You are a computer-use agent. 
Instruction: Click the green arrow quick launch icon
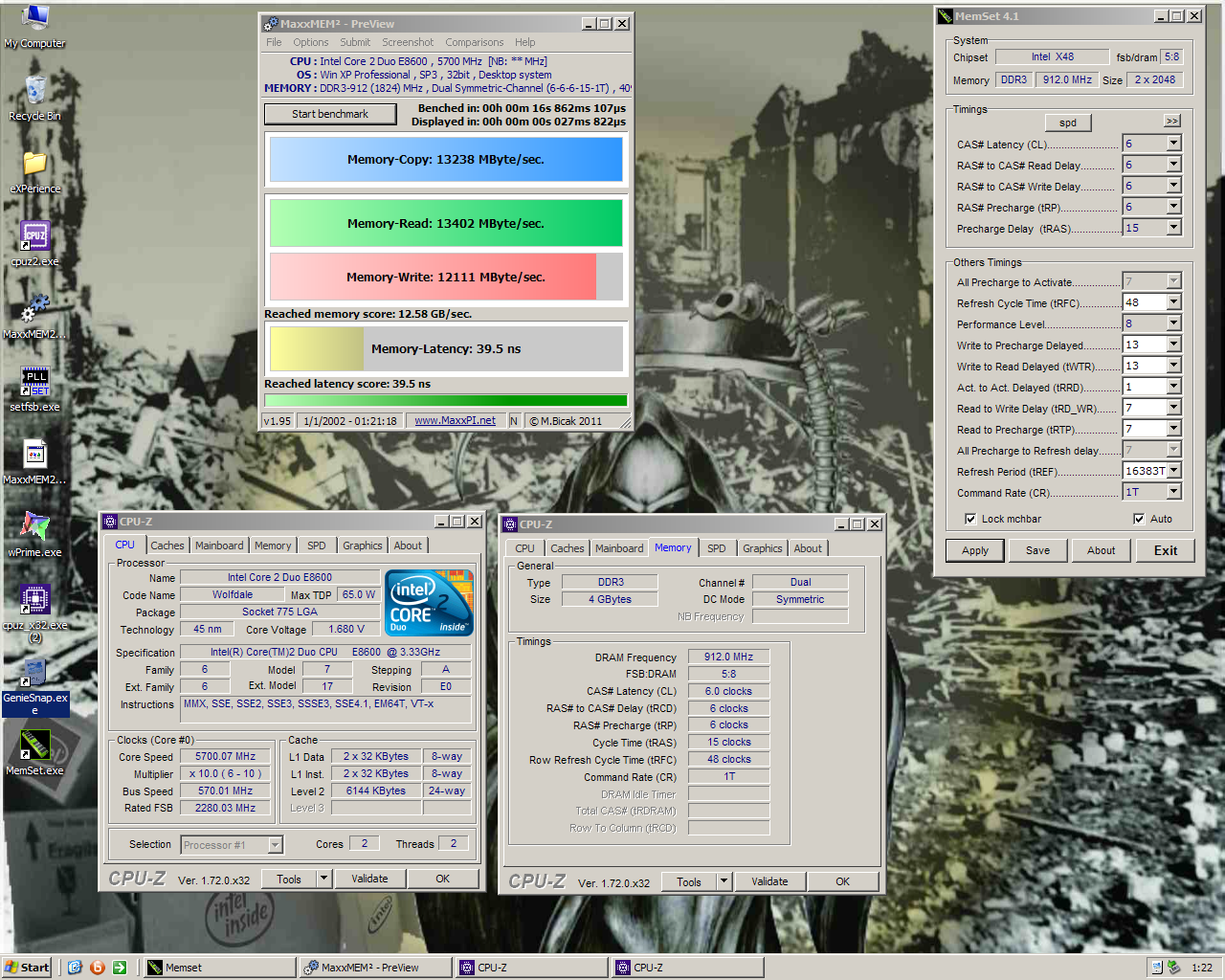120,968
